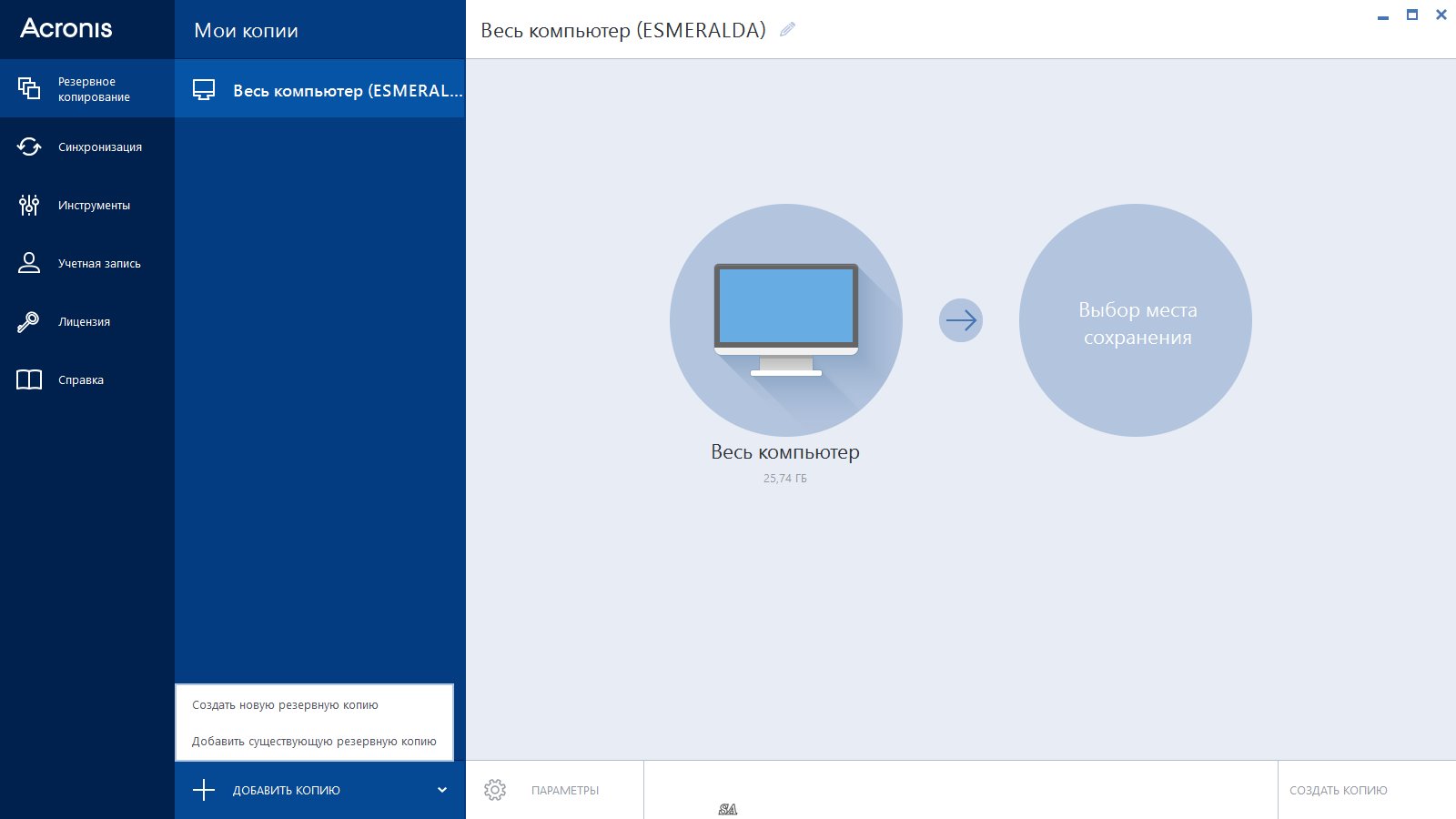
Task: Open Учетная запись label in sidebar
Action: click(99, 264)
